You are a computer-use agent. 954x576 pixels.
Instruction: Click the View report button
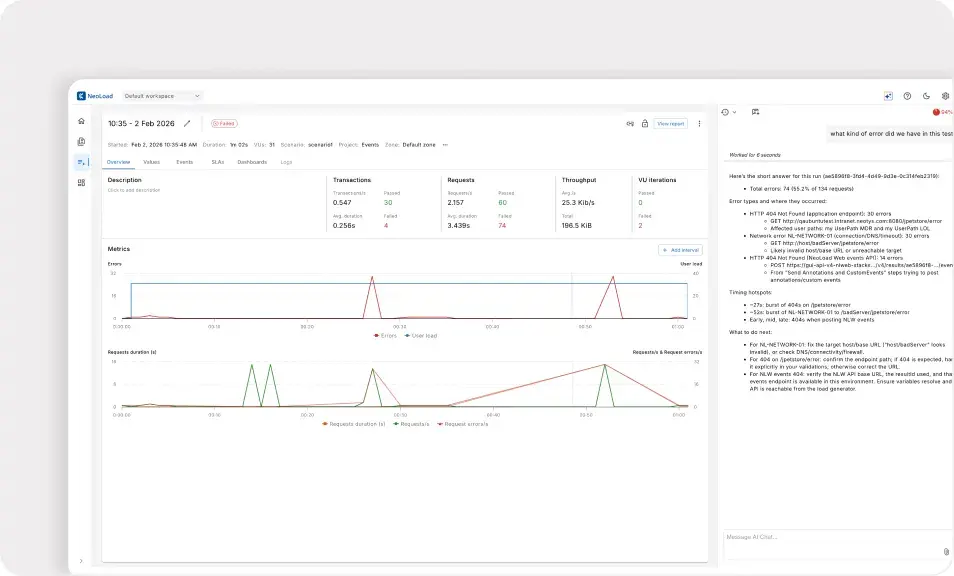(x=670, y=124)
